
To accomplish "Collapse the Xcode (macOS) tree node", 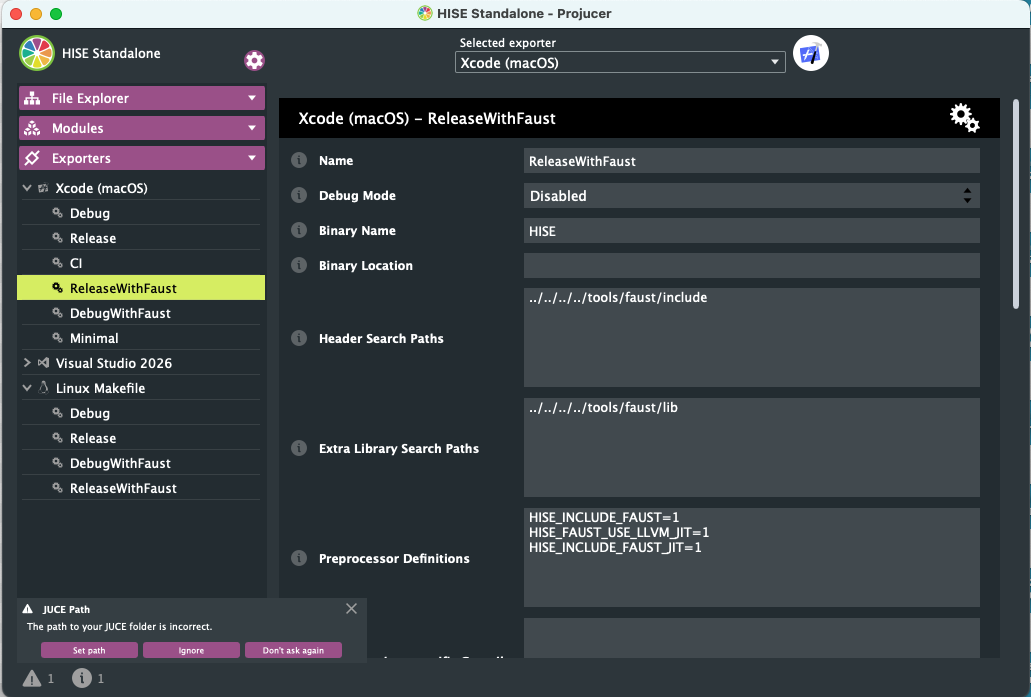I will (x=27, y=188).
